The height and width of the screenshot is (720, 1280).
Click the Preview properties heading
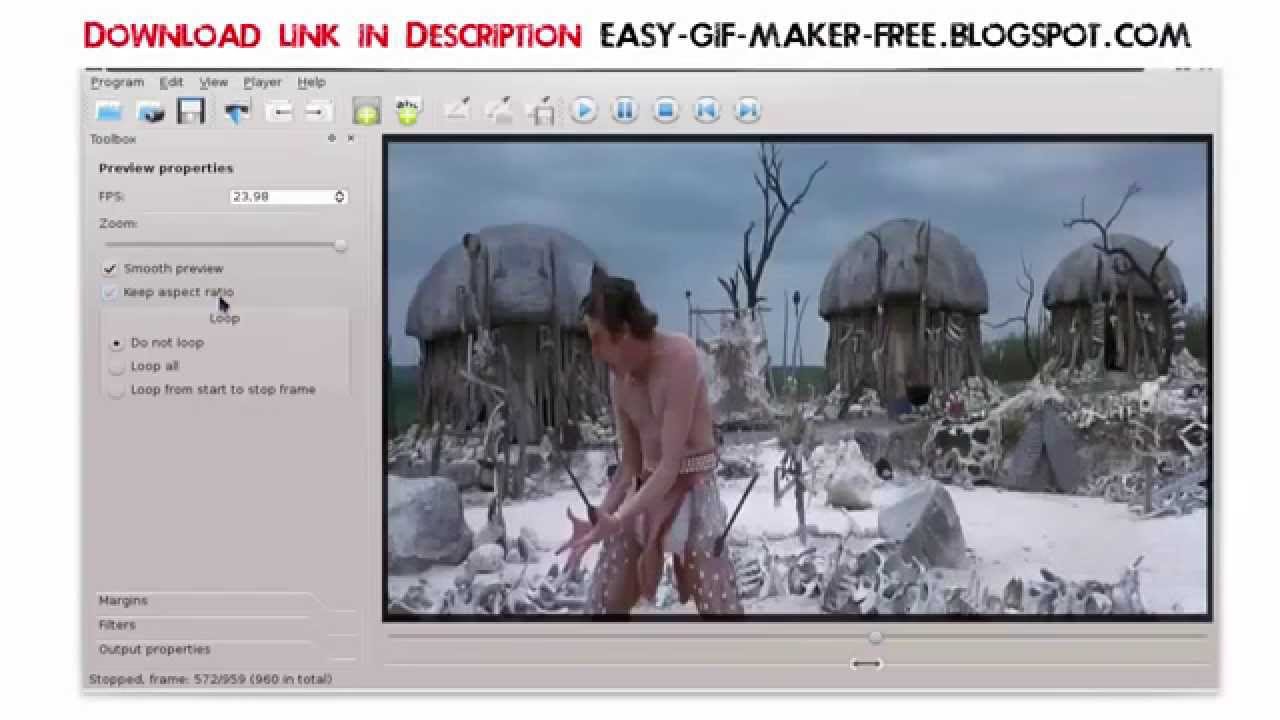[x=166, y=168]
